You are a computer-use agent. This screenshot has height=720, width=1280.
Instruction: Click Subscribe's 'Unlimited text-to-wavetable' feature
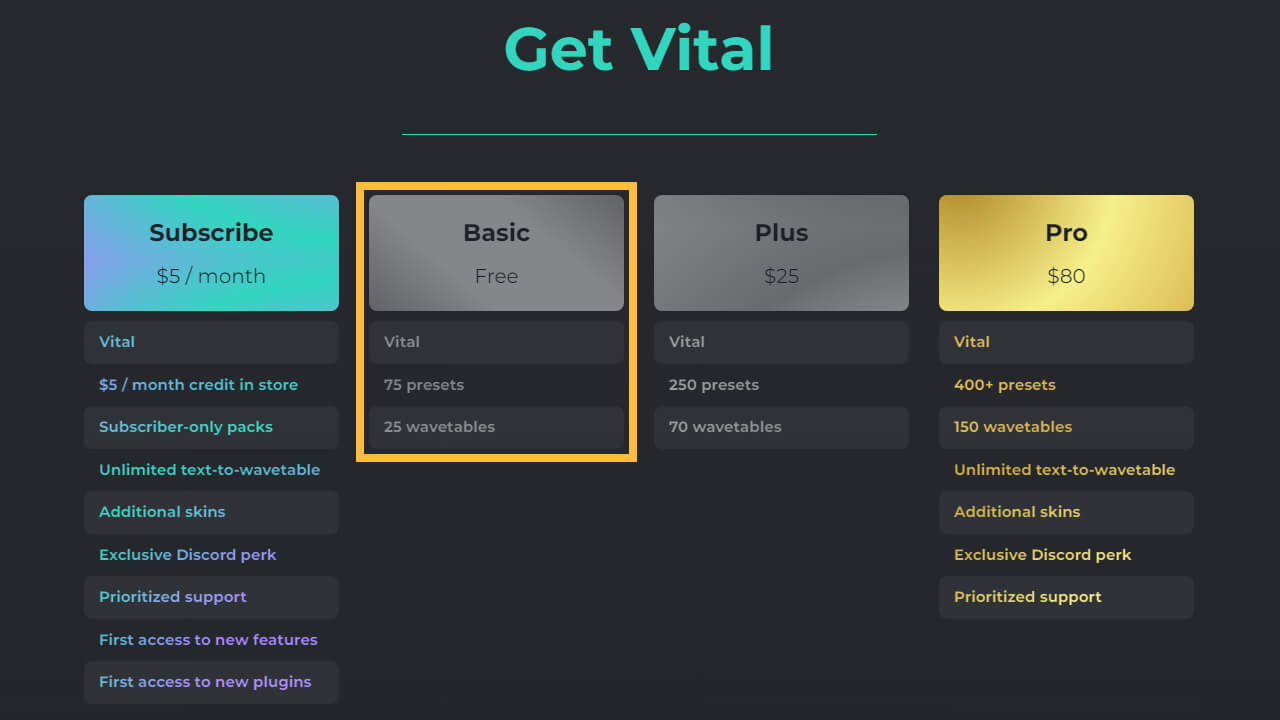tap(211, 470)
